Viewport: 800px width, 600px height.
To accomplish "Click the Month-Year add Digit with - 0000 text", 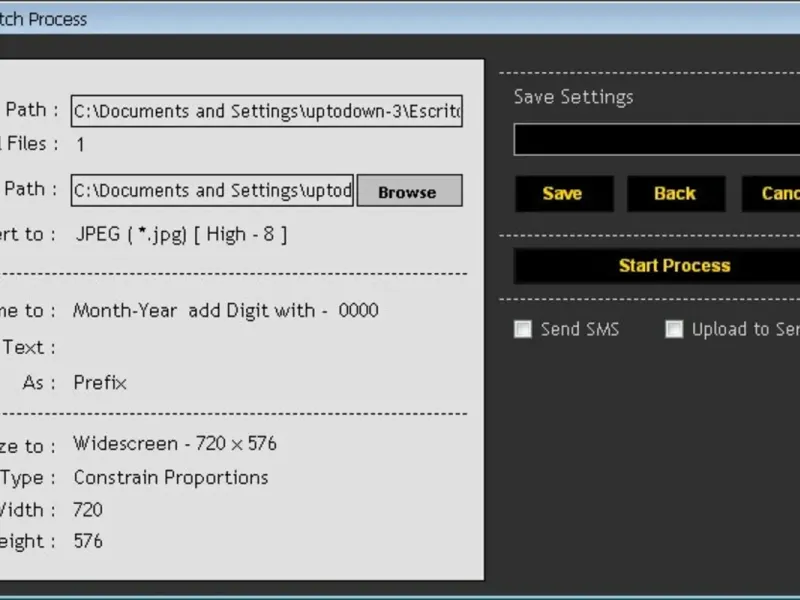I will tap(226, 310).
